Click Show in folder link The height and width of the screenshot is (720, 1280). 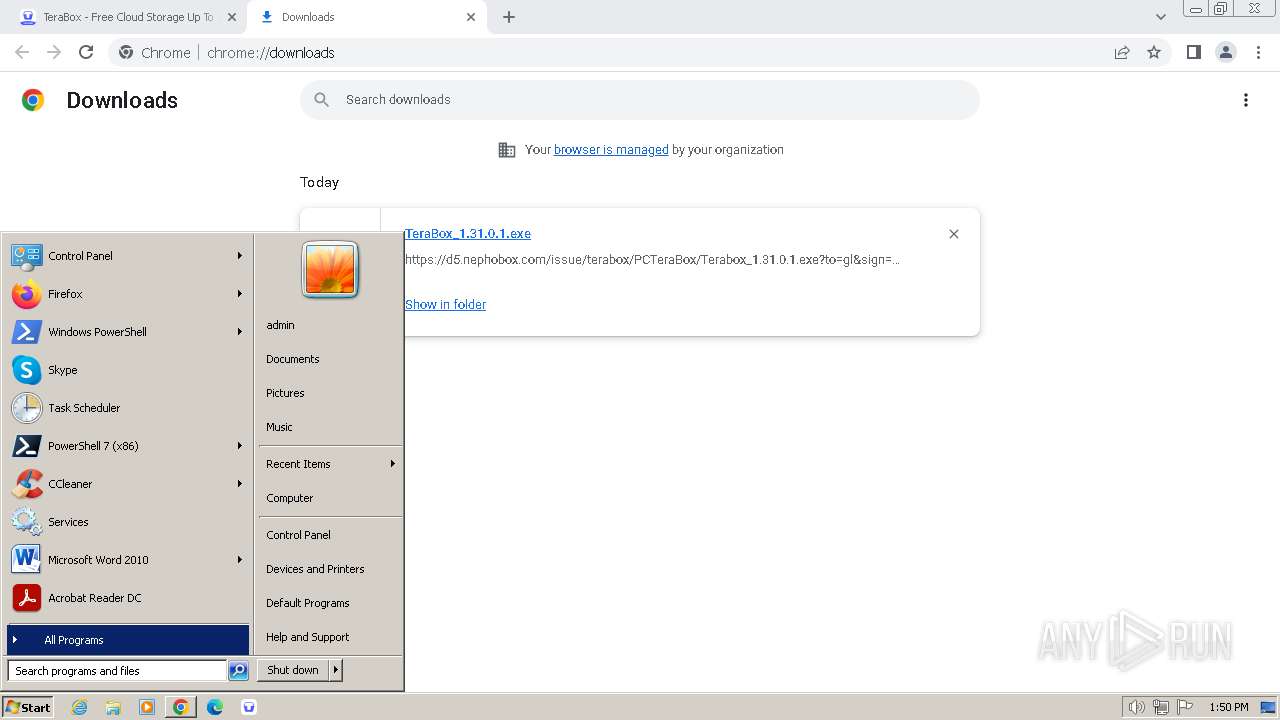coord(446,305)
